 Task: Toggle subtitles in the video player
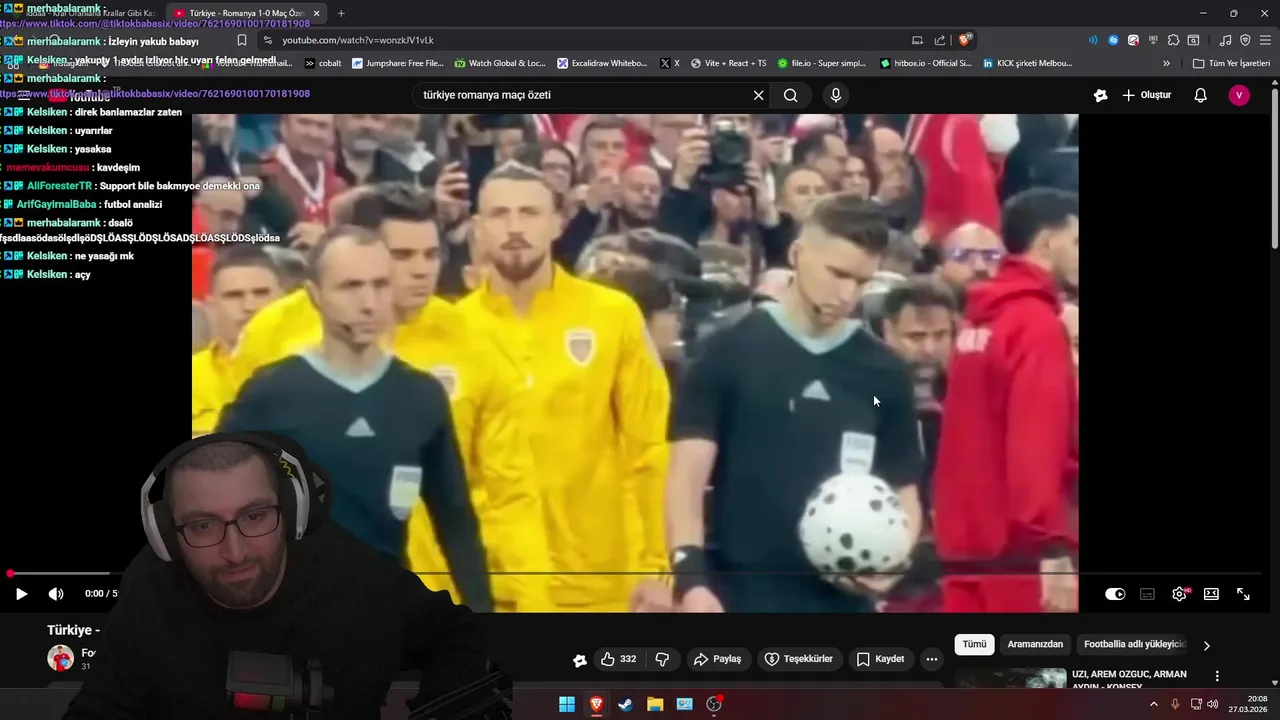coord(1147,594)
